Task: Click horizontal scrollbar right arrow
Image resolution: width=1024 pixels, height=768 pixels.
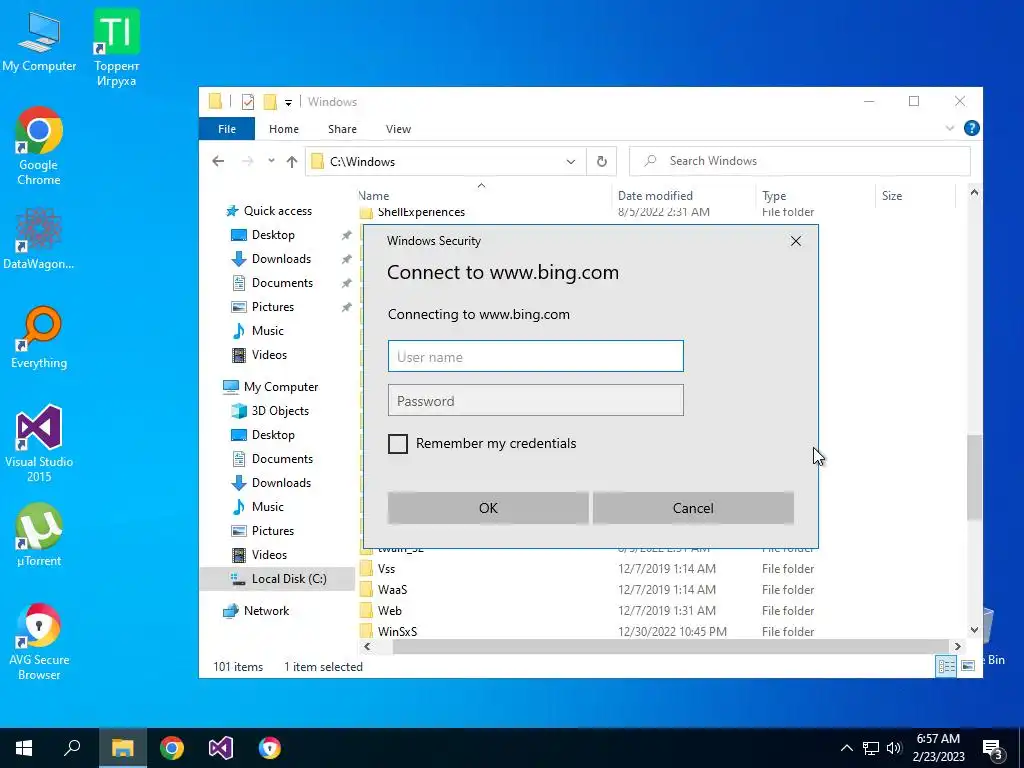Action: (957, 646)
